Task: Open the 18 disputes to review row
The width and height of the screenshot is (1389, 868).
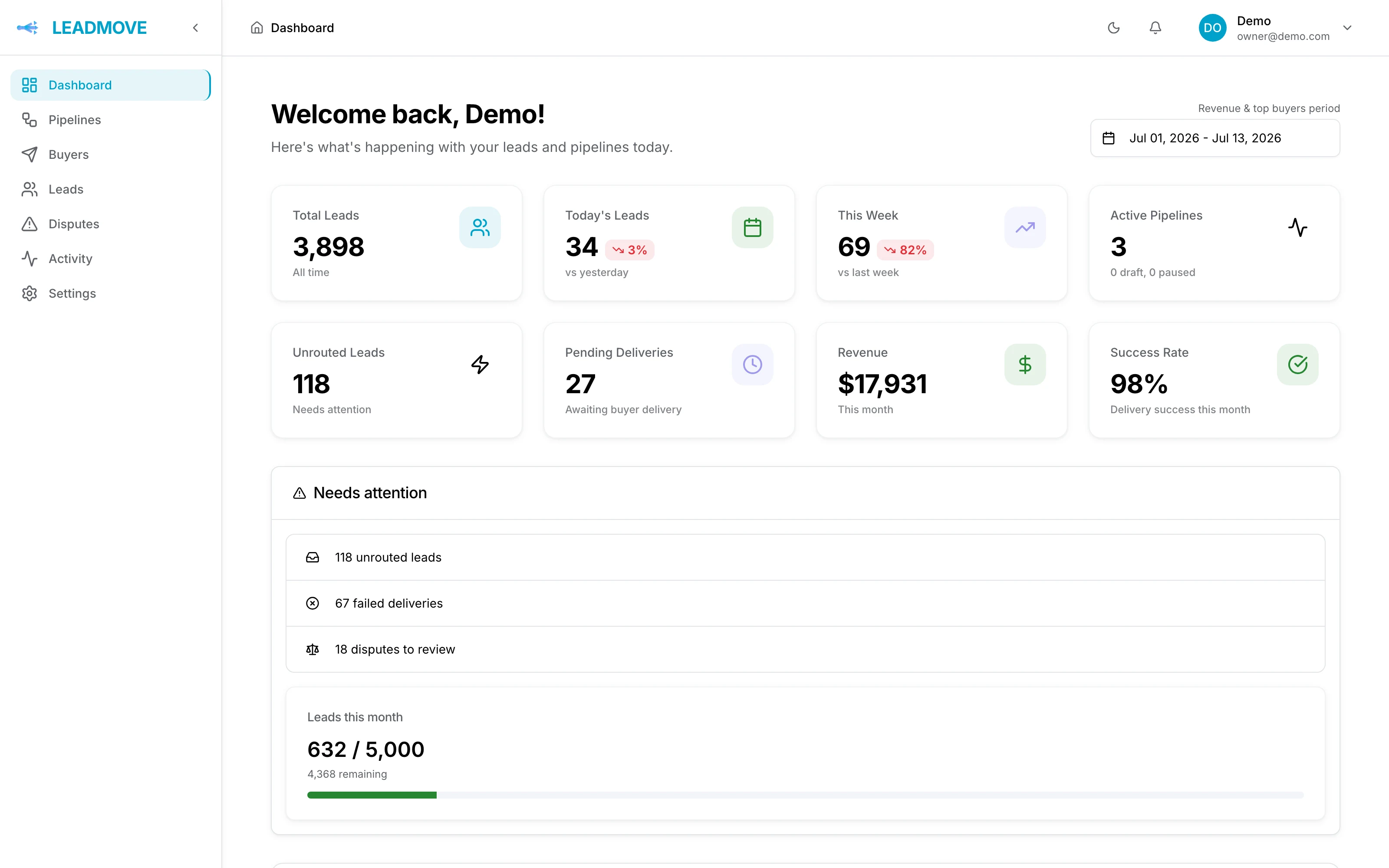Action: click(805, 649)
